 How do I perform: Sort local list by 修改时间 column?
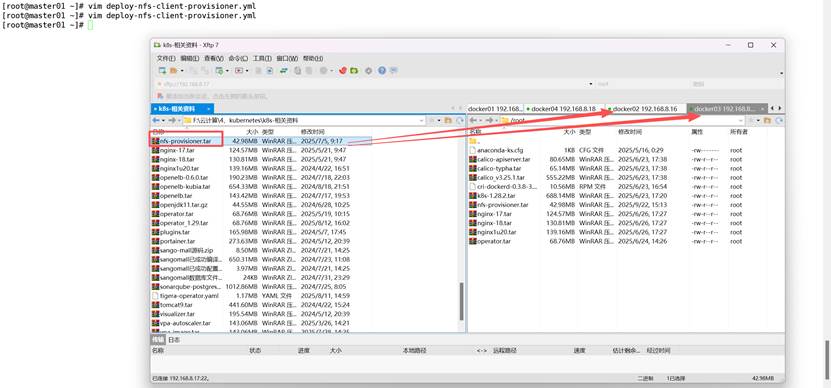(313, 131)
